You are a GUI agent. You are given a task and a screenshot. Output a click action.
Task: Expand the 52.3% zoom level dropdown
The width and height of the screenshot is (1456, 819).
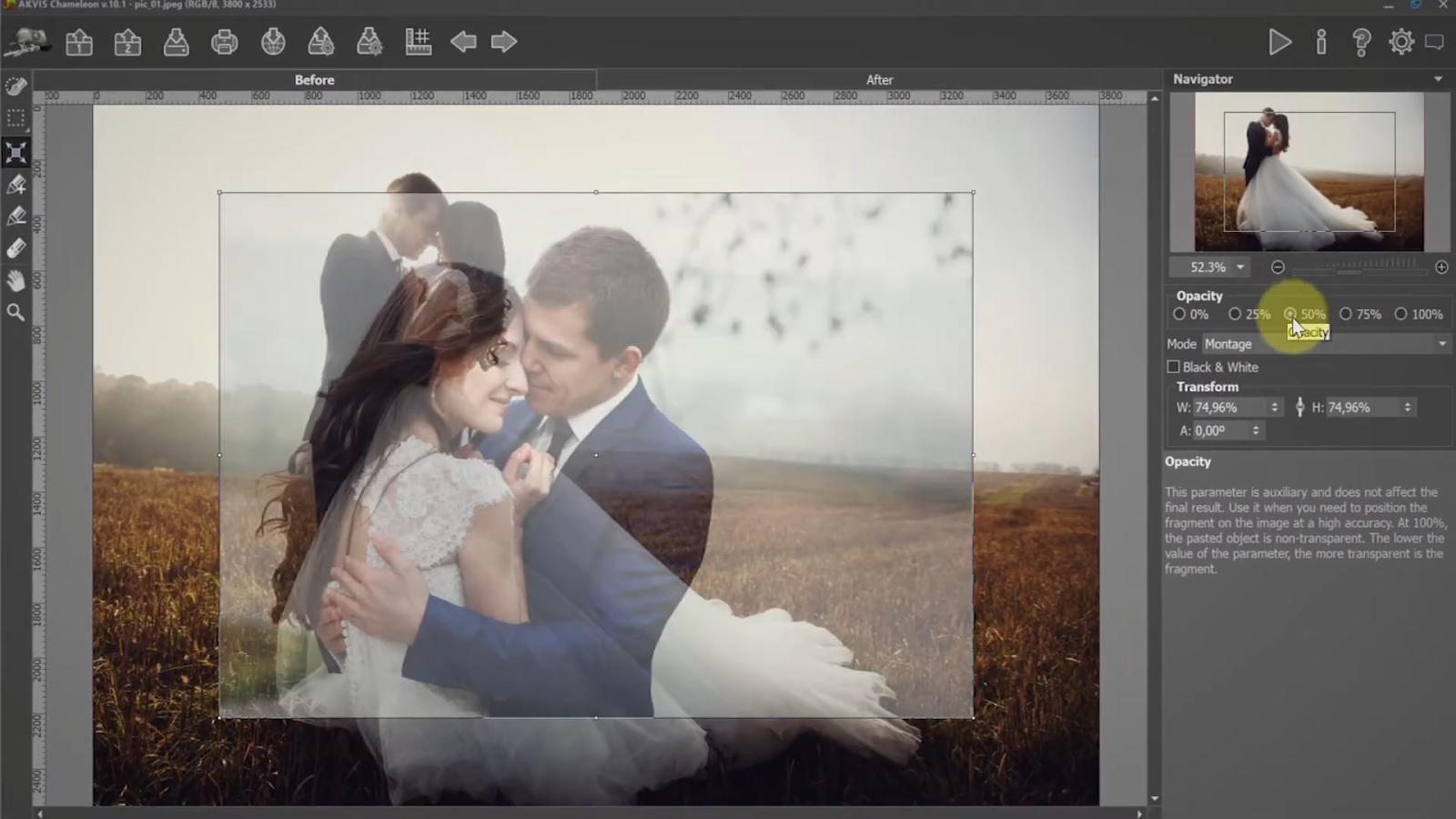1239,268
